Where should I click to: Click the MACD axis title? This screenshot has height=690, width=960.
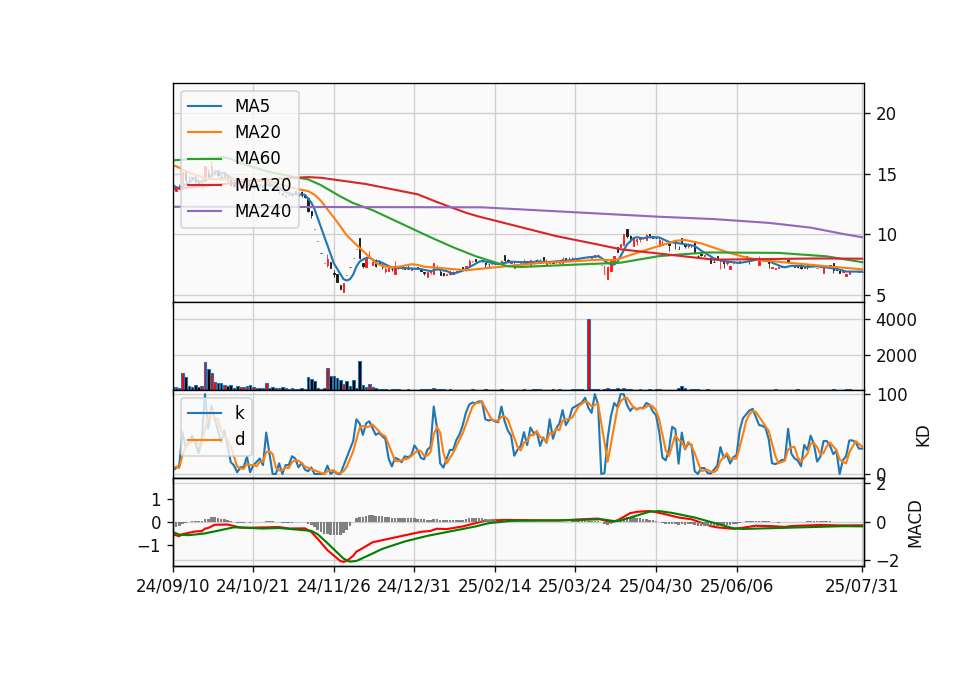[x=915, y=524]
